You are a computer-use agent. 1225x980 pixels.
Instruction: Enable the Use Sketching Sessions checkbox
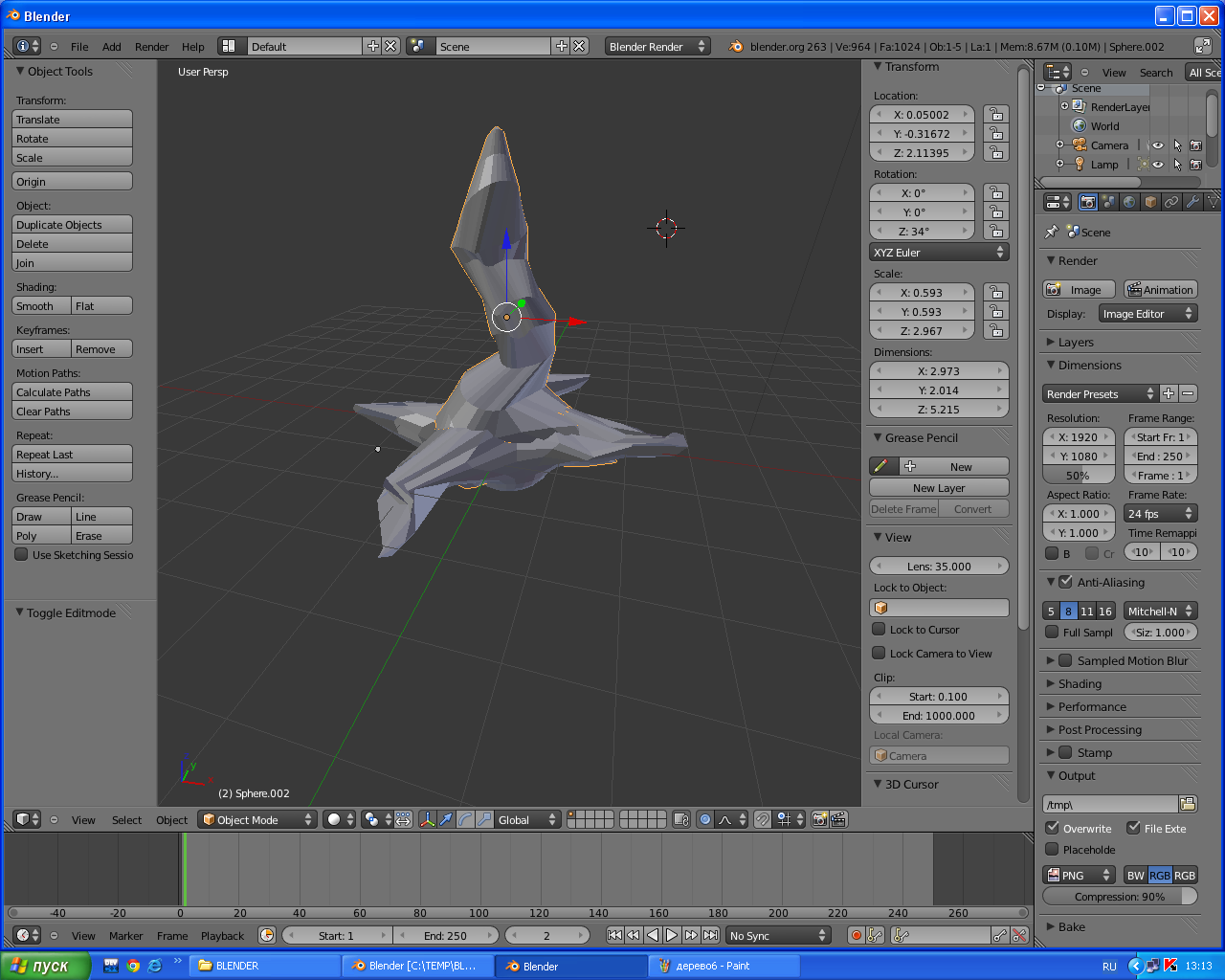point(21,555)
